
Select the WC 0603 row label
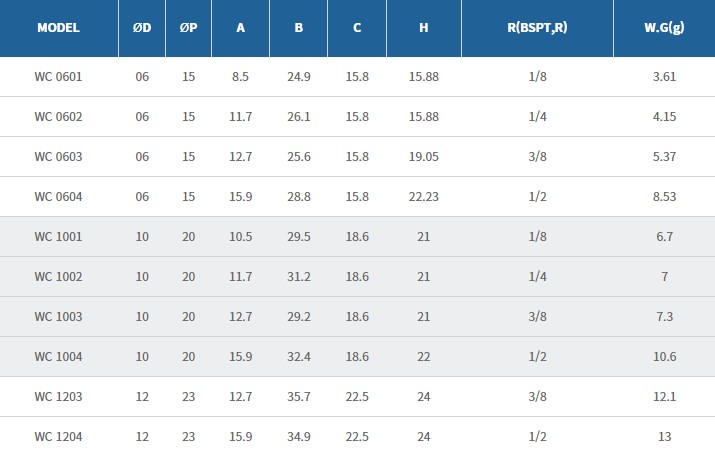(x=58, y=156)
